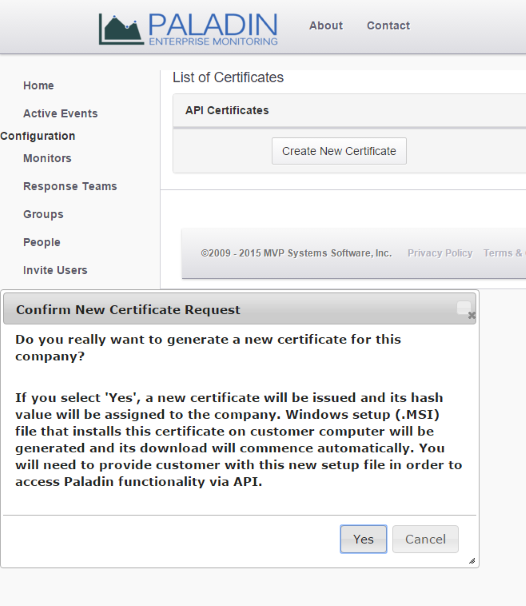Click the 'Do you really want' question text
Image resolution: width=526 pixels, height=606 pixels.
click(x=208, y=347)
